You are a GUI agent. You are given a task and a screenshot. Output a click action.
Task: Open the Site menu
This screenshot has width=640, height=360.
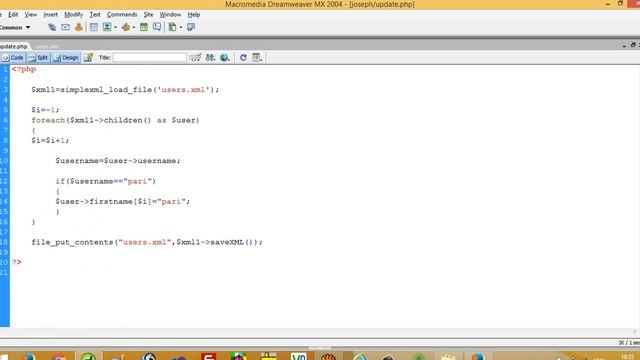click(x=149, y=14)
